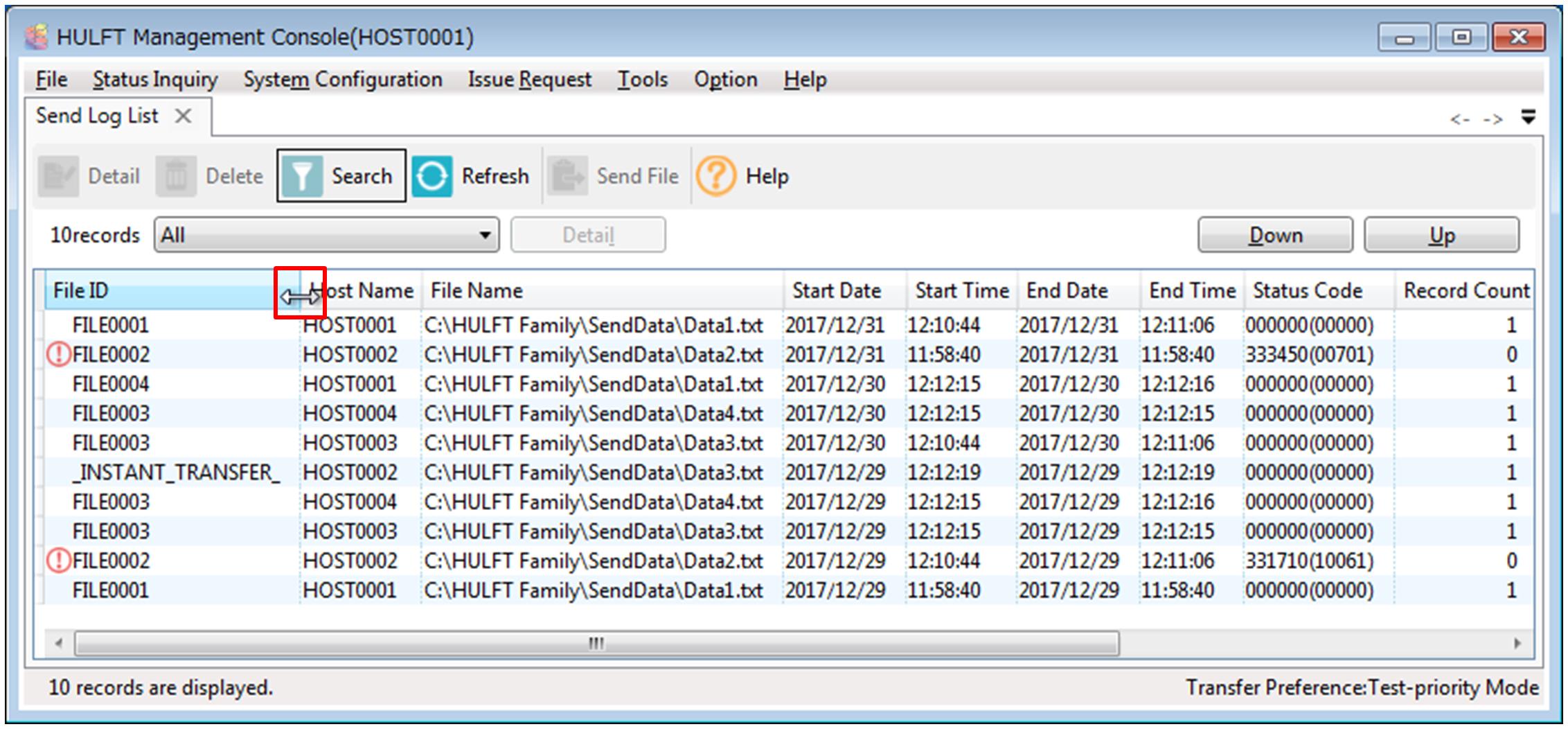Sort by Start Time column header
1568x729 pixels.
[962, 290]
